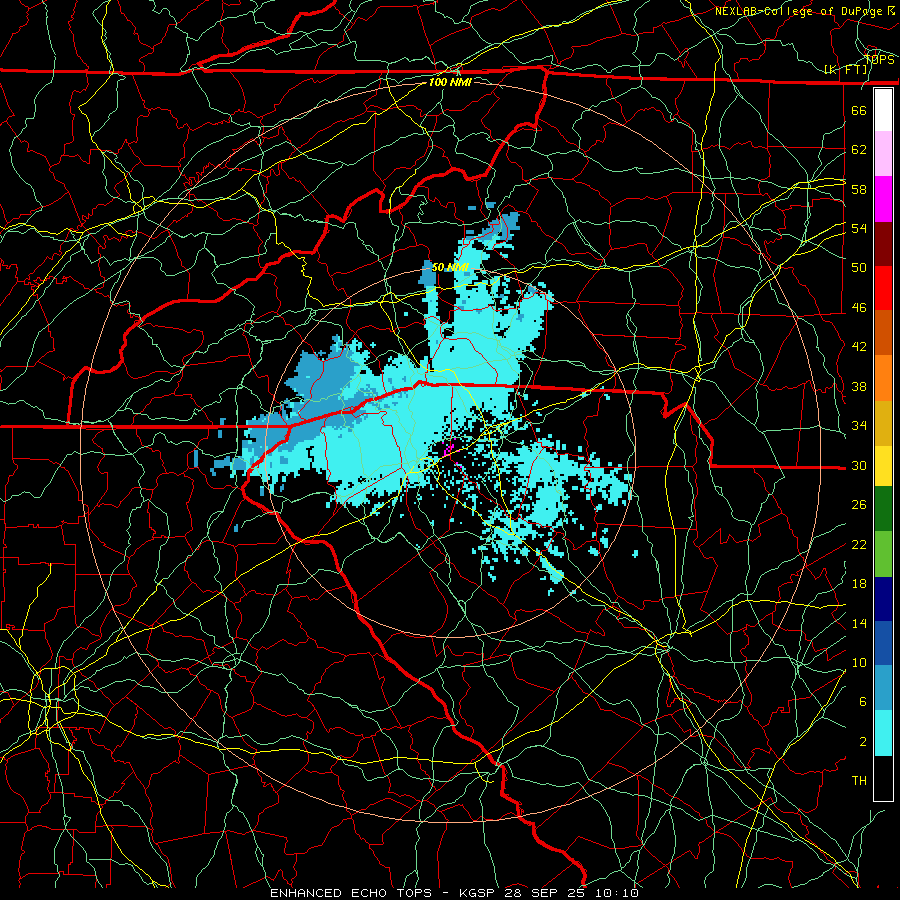Select the magenta legend color block
The width and height of the screenshot is (900, 900).
(x=883, y=199)
